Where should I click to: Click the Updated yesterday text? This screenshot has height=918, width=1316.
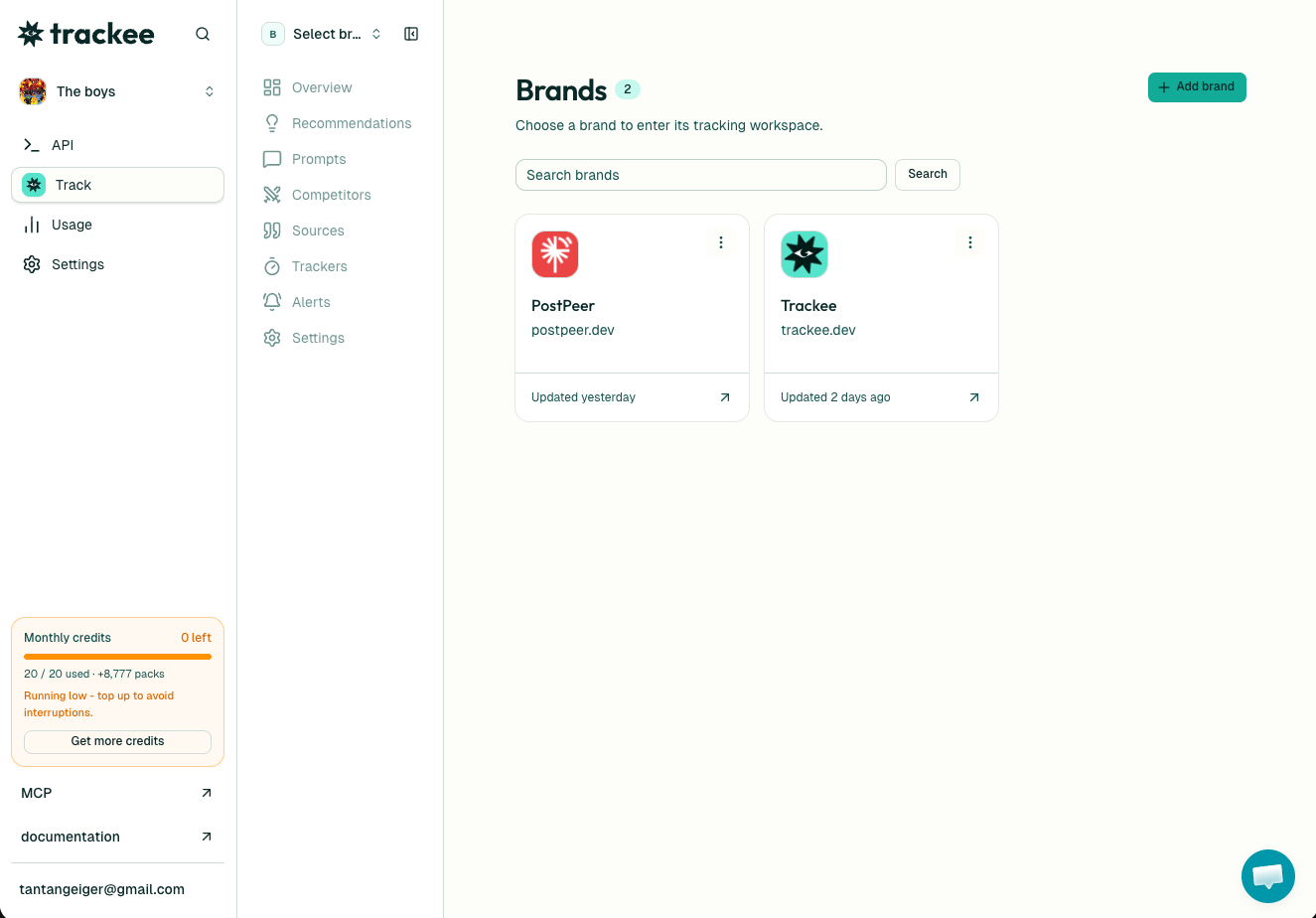[583, 397]
